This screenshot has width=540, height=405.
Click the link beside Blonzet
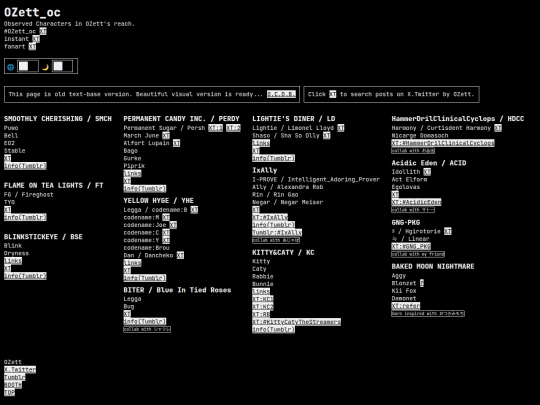click(x=422, y=283)
